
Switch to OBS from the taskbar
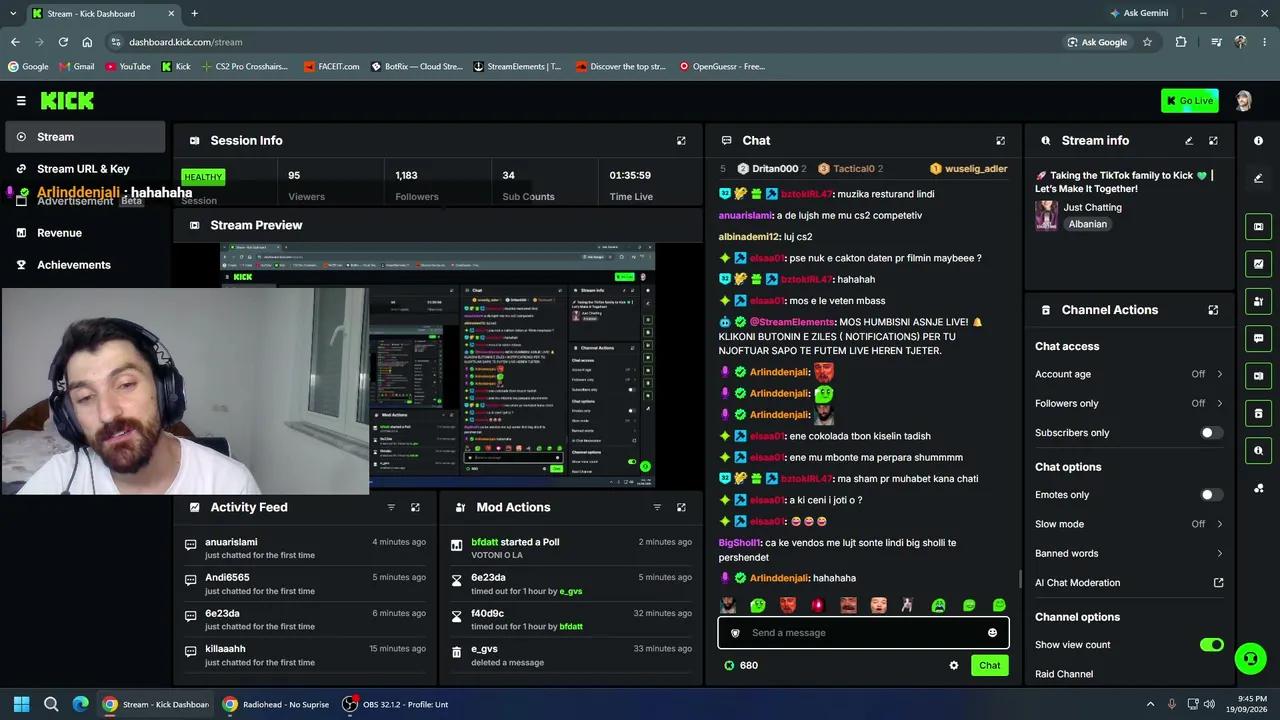[x=396, y=704]
